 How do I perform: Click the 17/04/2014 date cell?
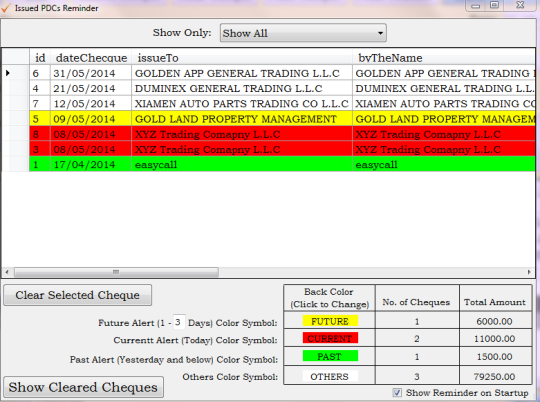coord(91,164)
